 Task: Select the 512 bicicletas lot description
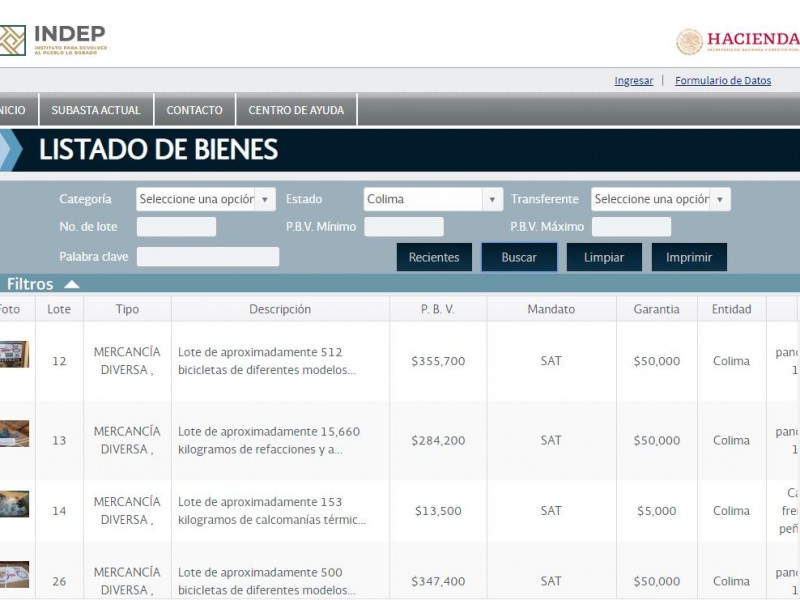[267, 361]
